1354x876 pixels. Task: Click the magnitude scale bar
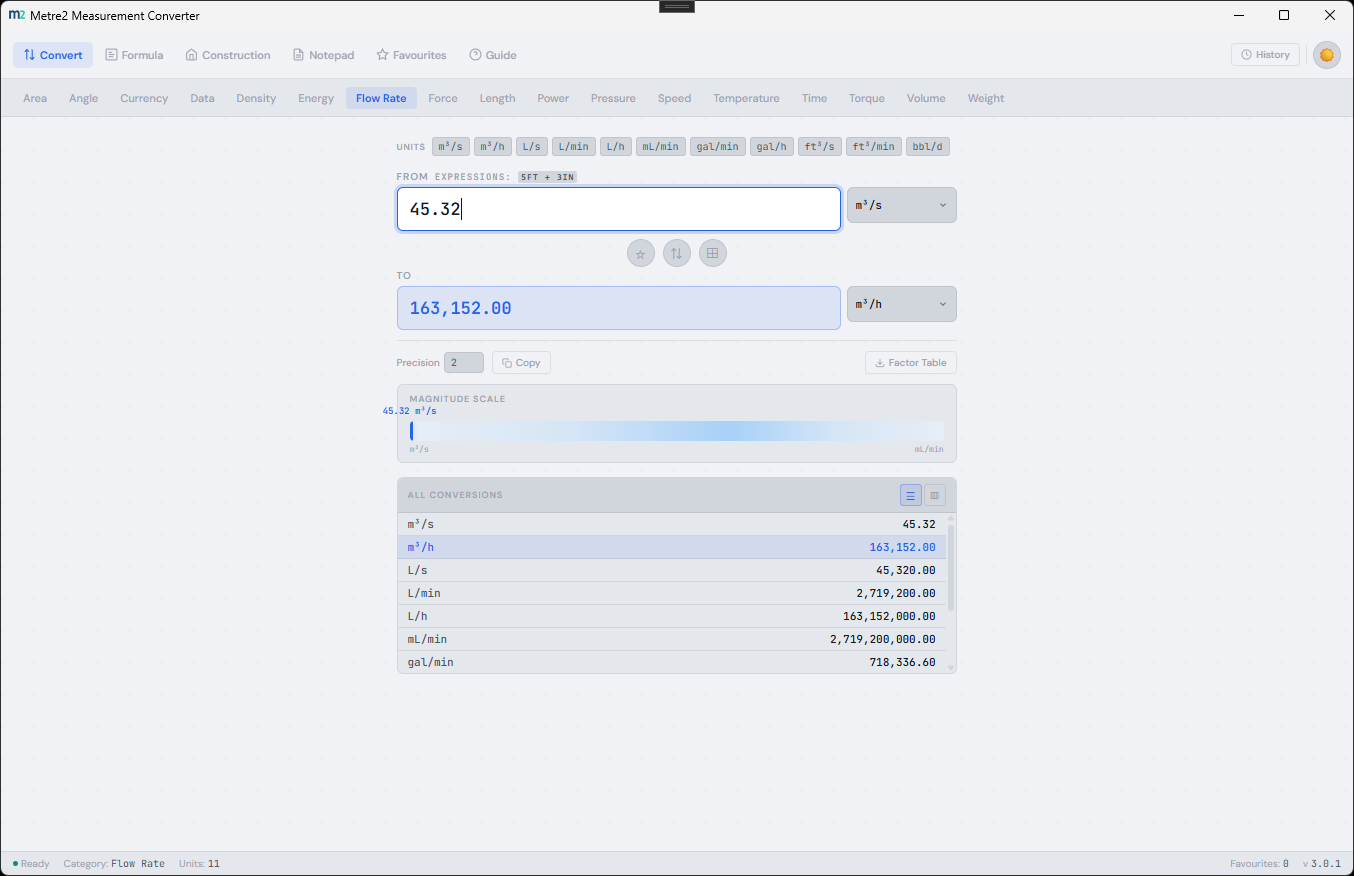(x=676, y=431)
